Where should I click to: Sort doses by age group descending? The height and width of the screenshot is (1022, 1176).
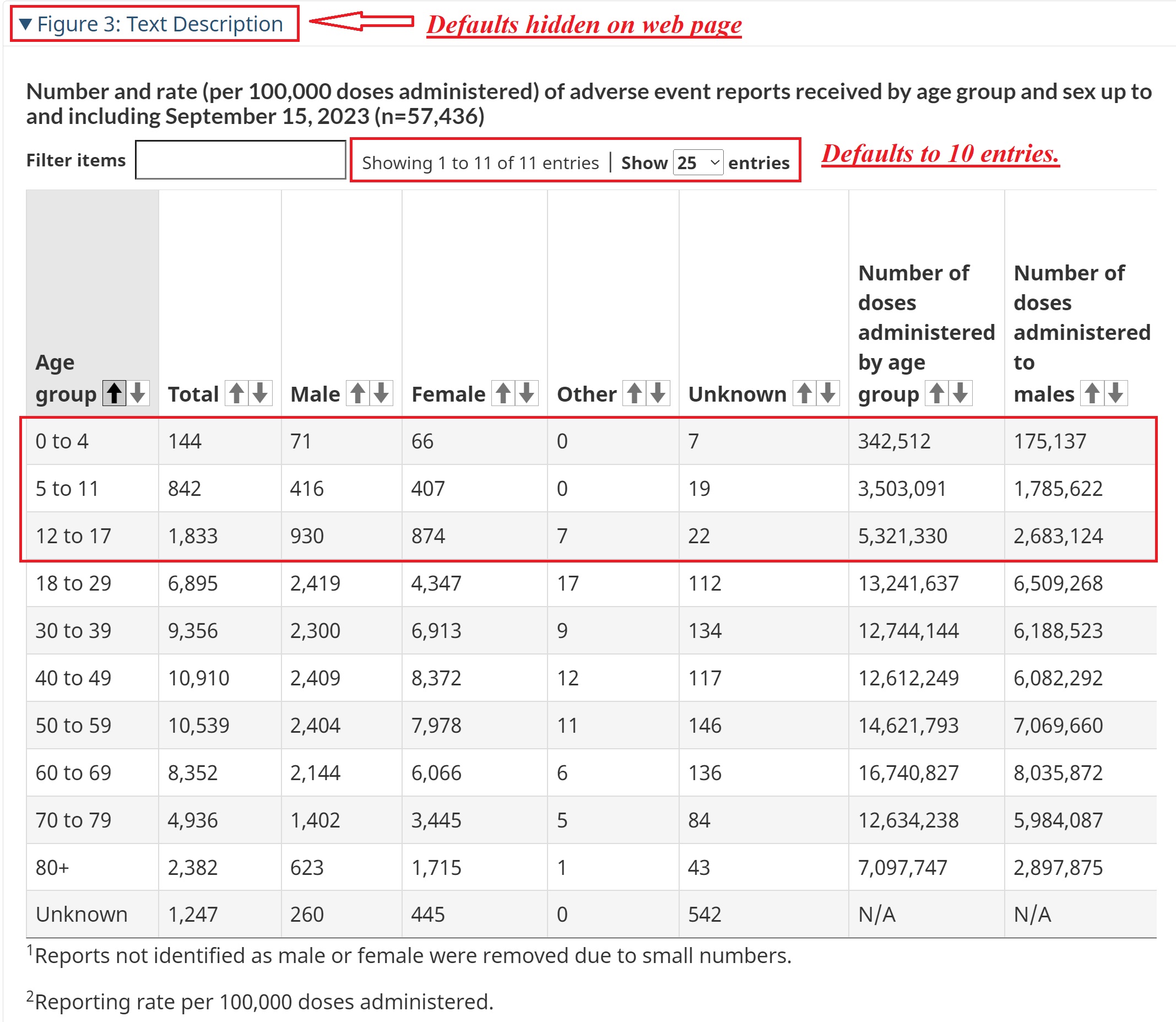coord(961,393)
